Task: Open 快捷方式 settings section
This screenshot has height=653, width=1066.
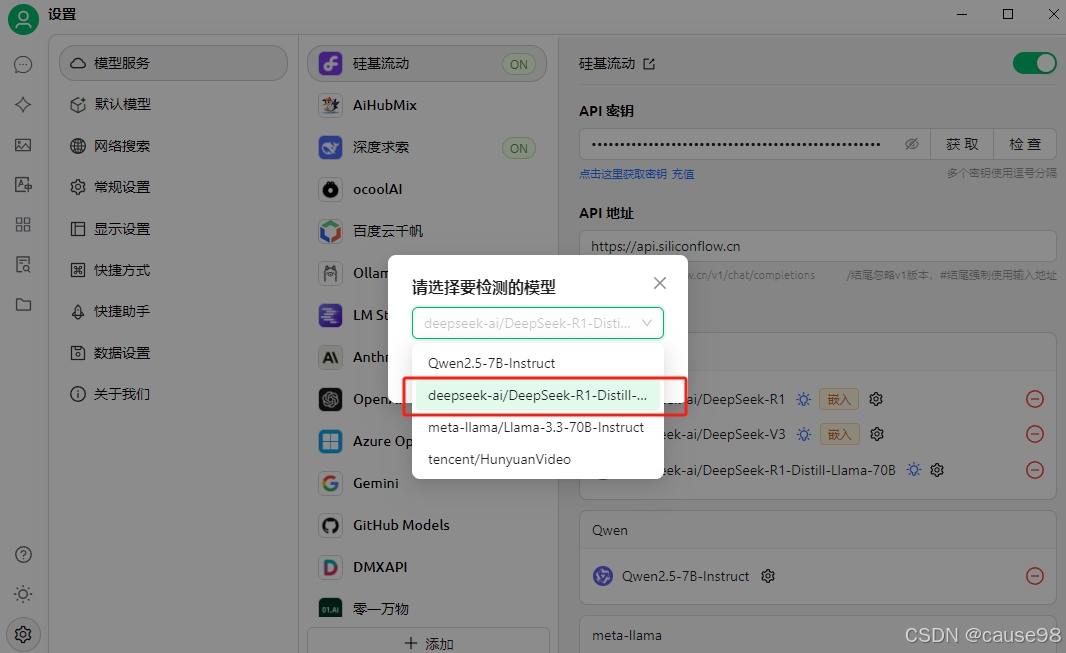Action: pyautogui.click(x=173, y=270)
